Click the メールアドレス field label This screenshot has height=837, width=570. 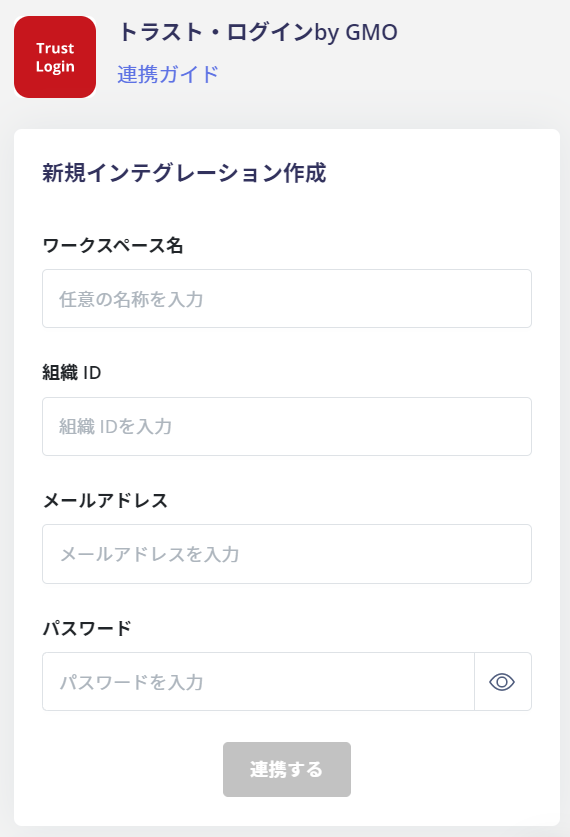point(105,501)
